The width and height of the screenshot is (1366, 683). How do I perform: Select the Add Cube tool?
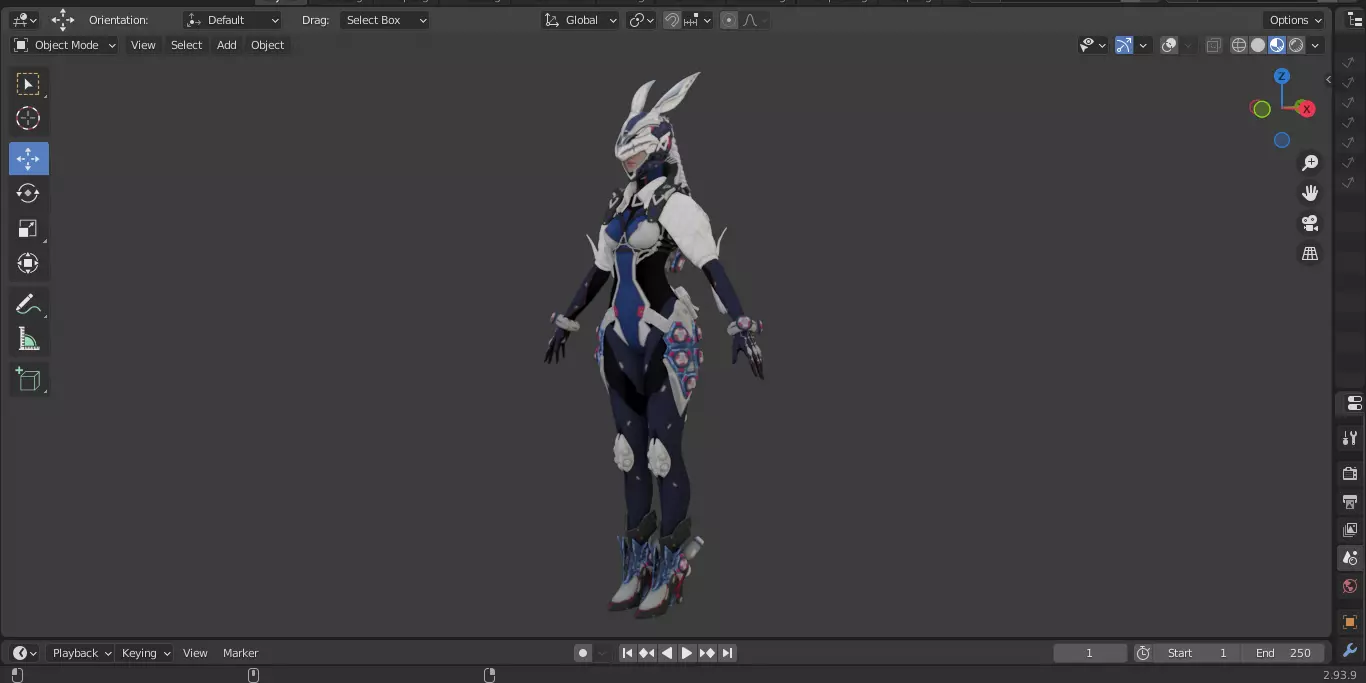pyautogui.click(x=28, y=379)
